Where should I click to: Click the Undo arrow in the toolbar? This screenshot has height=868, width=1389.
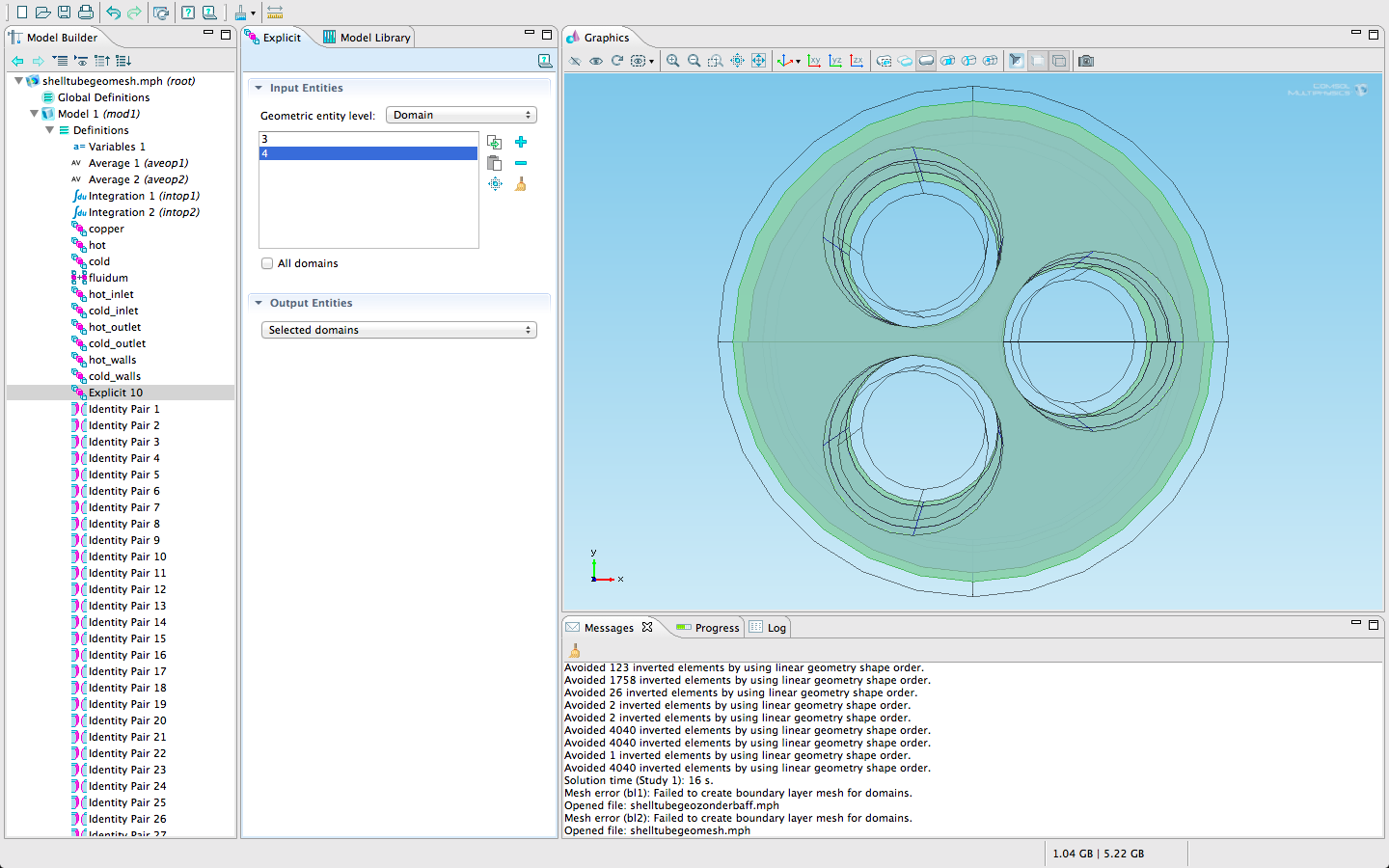(x=113, y=13)
